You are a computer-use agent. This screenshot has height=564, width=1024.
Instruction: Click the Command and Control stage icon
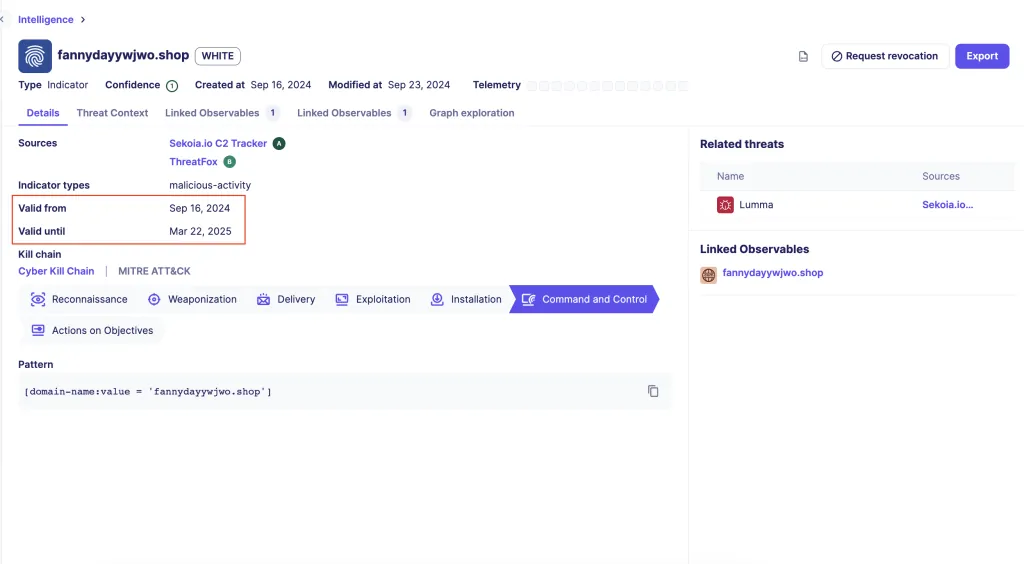pos(528,299)
